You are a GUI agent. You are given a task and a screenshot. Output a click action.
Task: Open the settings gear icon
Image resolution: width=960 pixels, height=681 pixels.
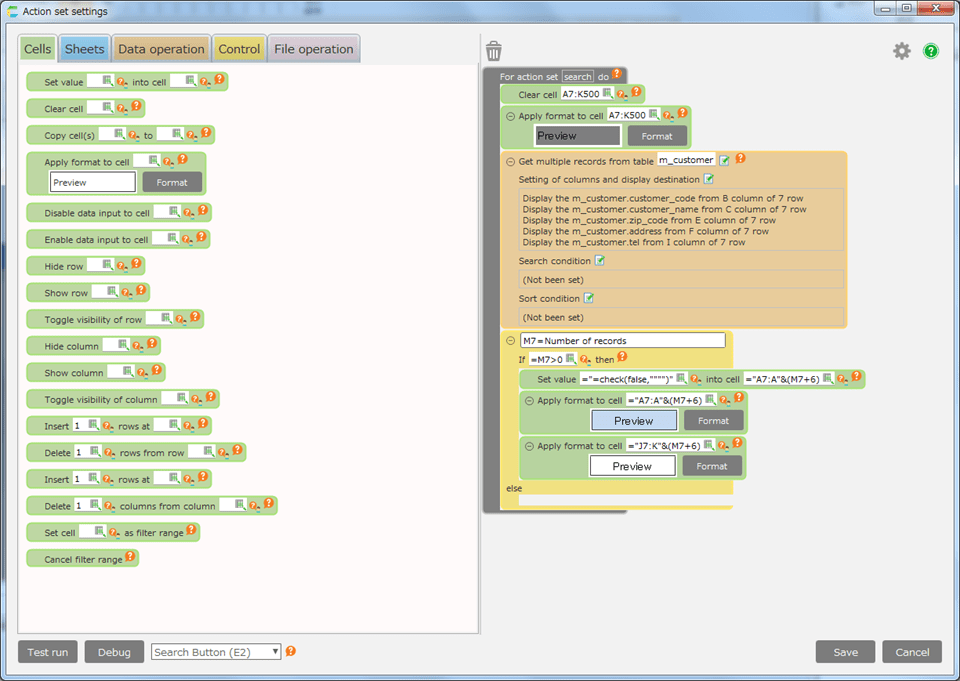point(902,51)
